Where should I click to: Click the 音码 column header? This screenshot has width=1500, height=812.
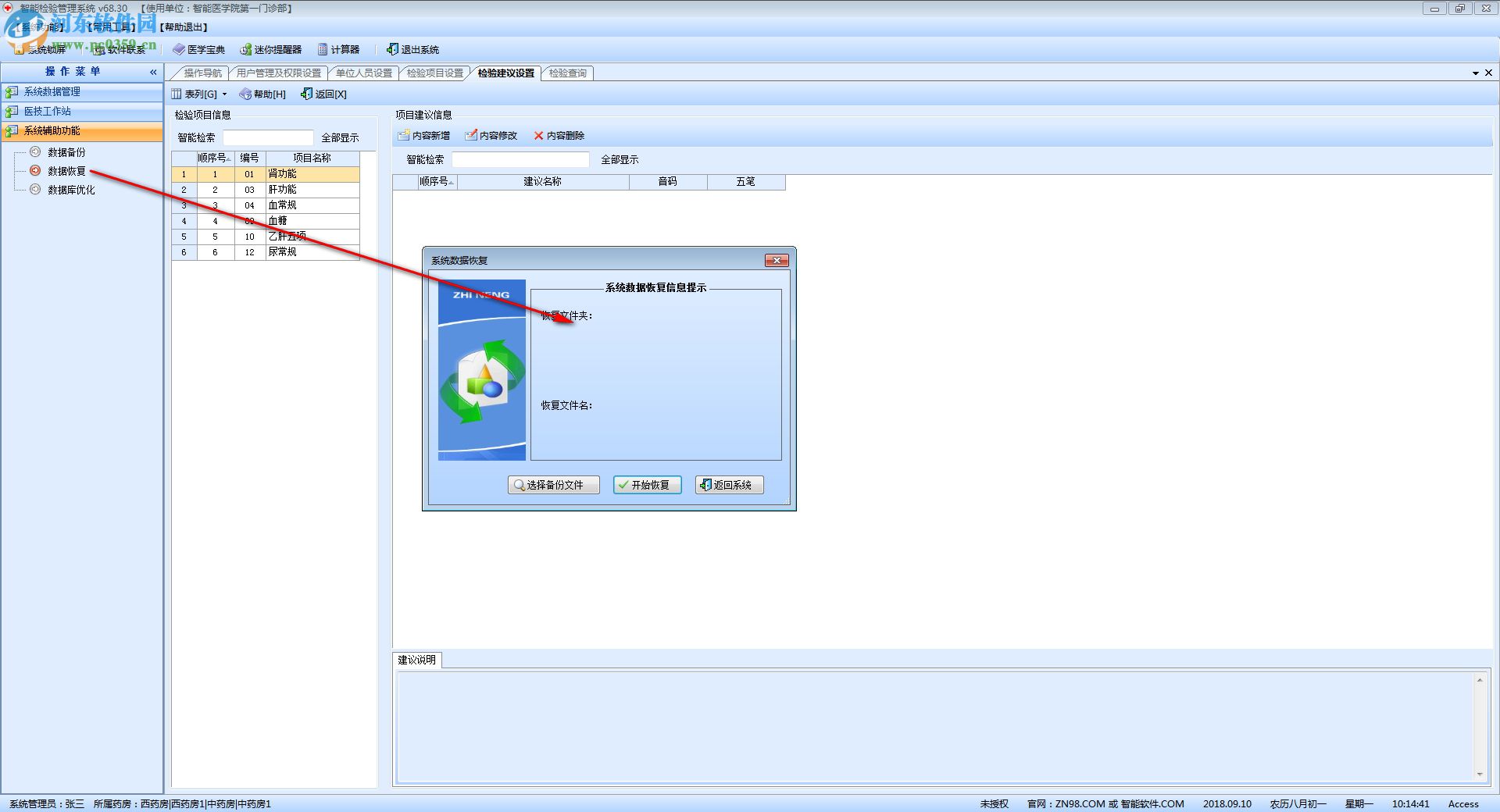pos(667,181)
